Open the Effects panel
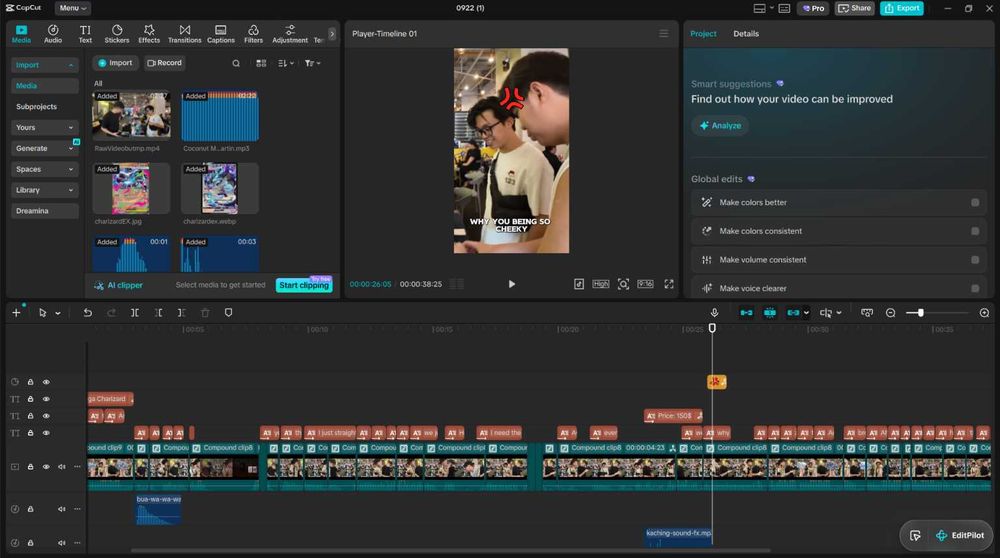This screenshot has width=1000, height=558. tap(149, 34)
